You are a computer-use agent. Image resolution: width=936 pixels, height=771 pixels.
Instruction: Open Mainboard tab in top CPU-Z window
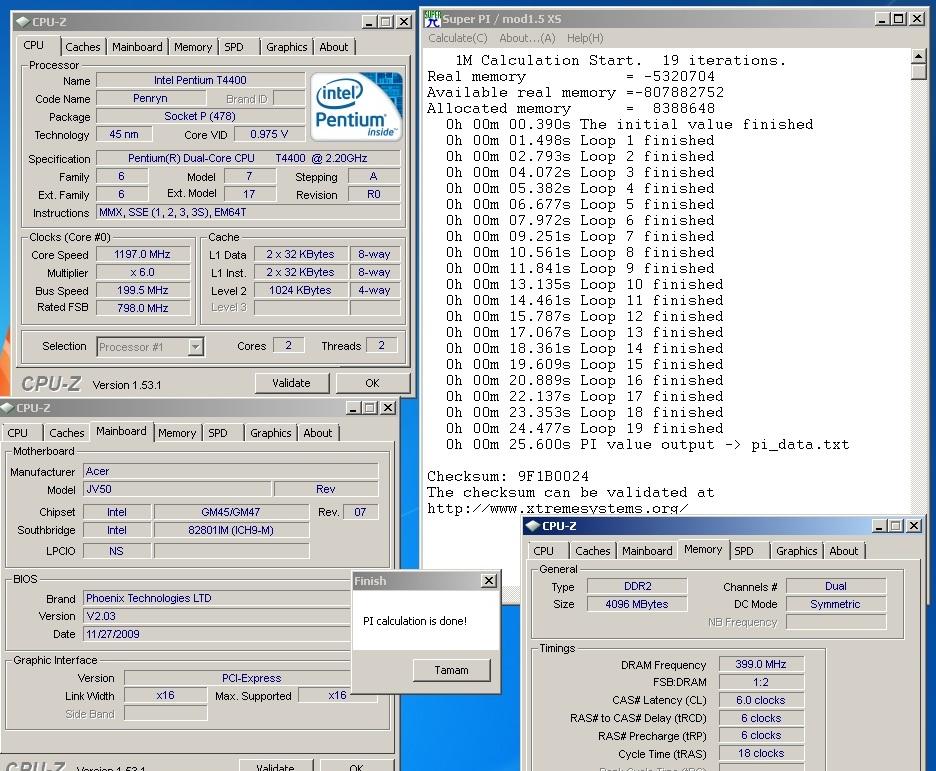tap(137, 47)
